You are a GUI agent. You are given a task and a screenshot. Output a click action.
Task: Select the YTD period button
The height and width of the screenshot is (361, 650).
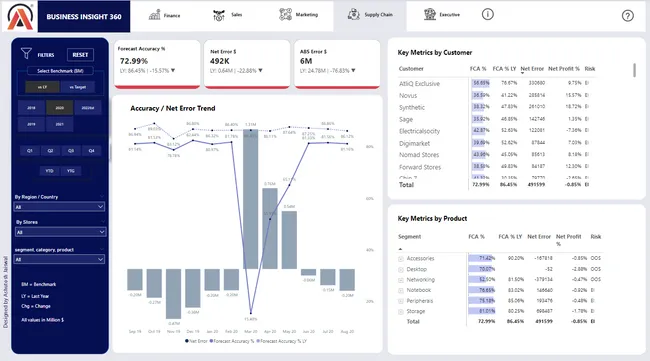pos(49,171)
